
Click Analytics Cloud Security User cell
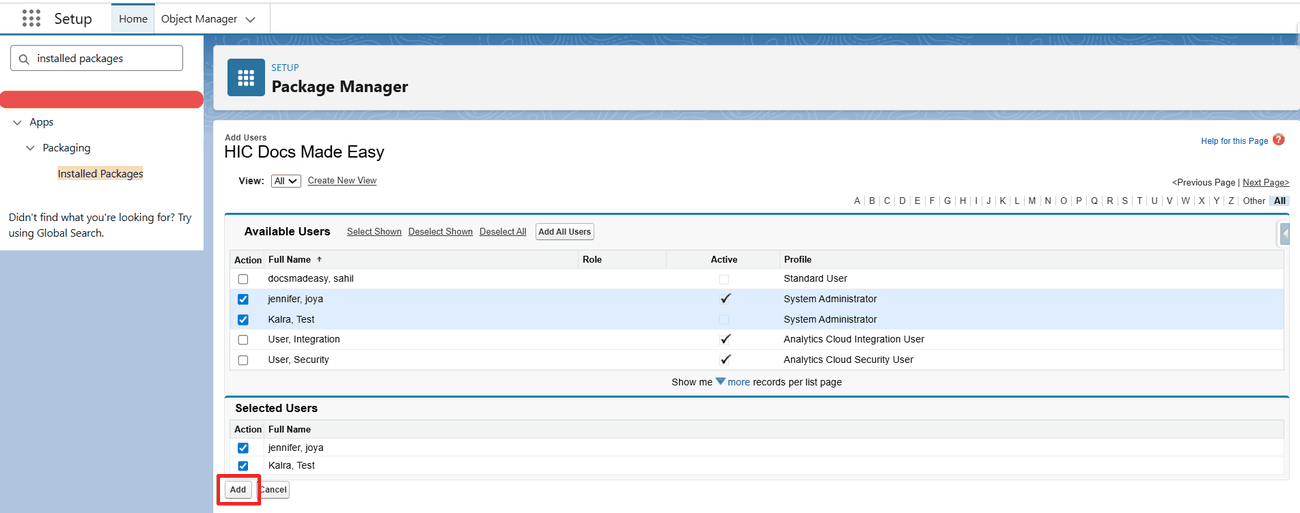[x=849, y=360]
